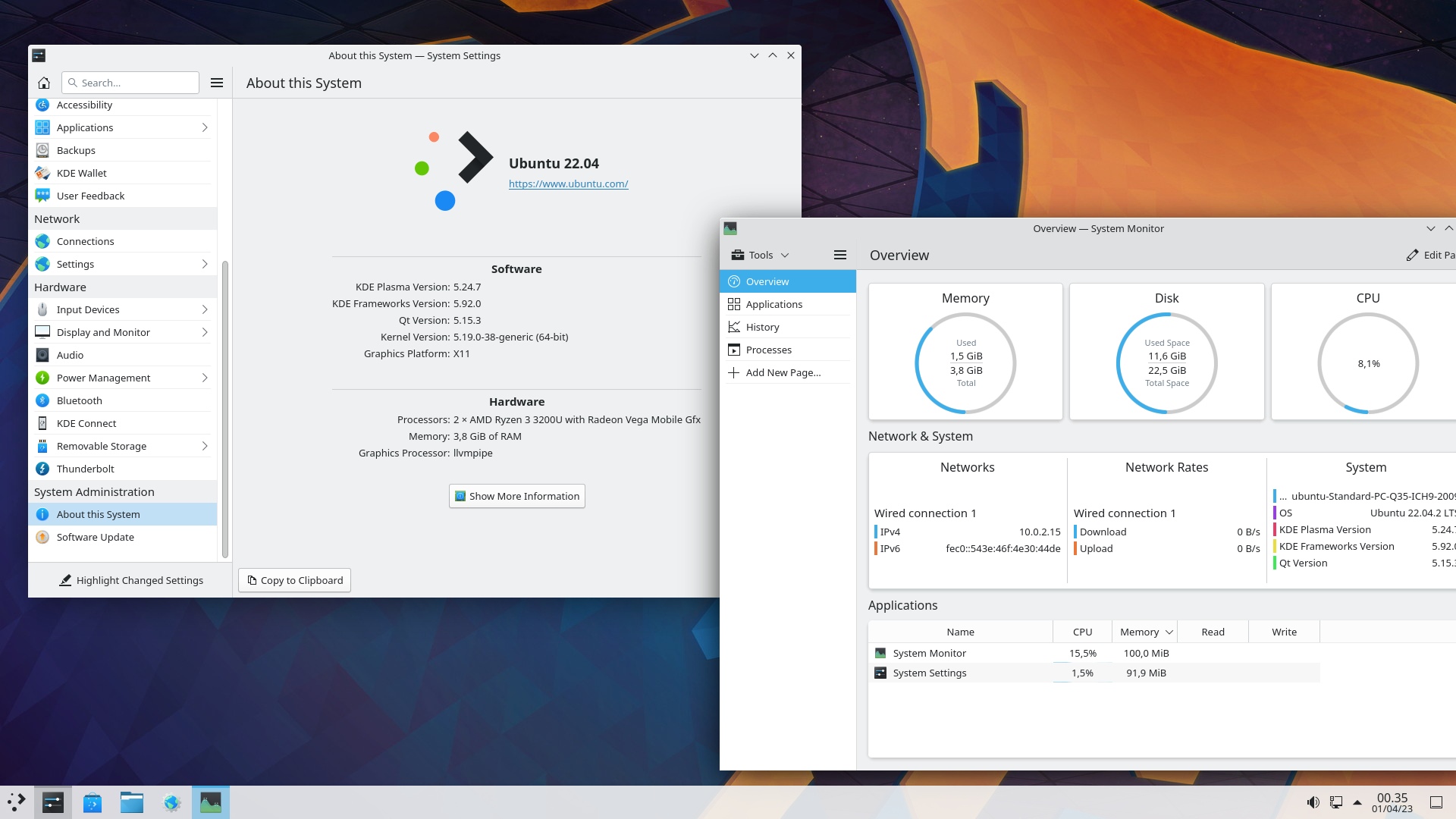Viewport: 1456px width, 819px height.
Task: Click the Audio speaker icon in the sidebar
Action: click(x=42, y=355)
